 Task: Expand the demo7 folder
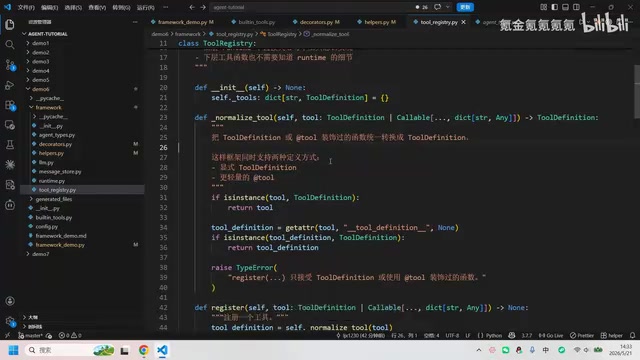[41, 254]
